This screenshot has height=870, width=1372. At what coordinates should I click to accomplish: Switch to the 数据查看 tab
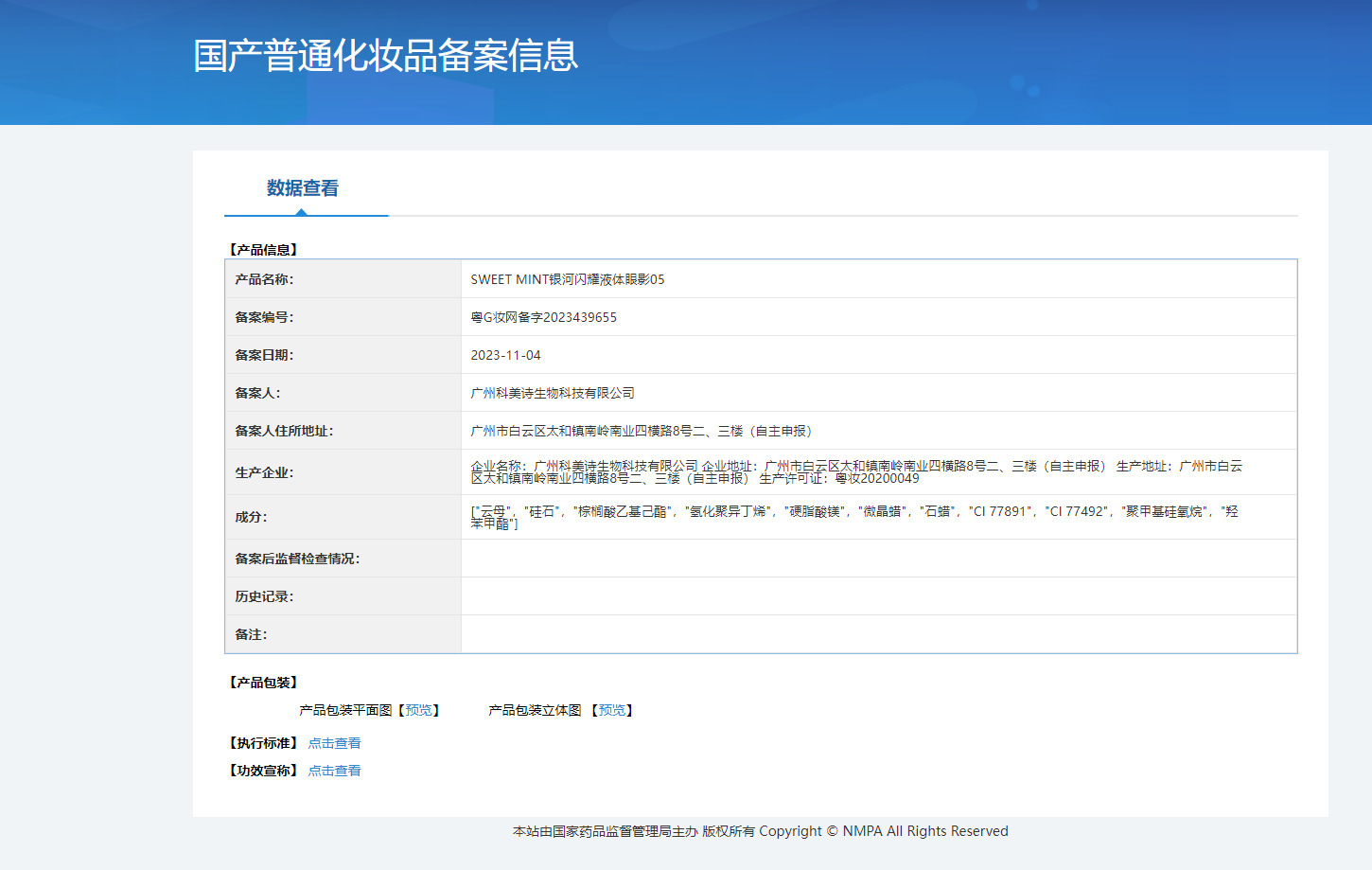pos(303,188)
